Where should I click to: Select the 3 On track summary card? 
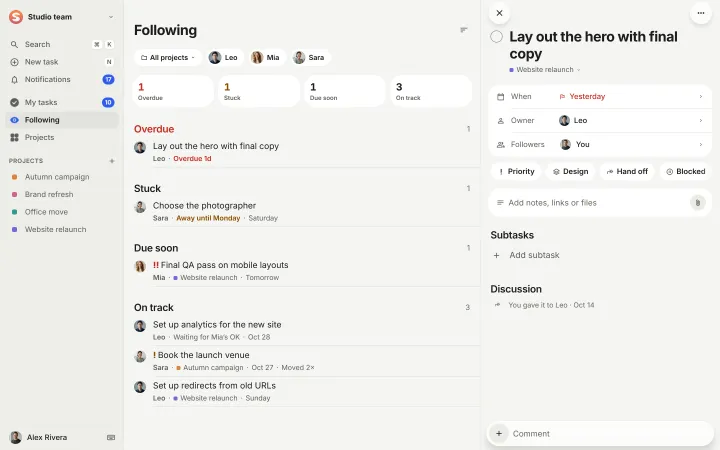(431, 91)
